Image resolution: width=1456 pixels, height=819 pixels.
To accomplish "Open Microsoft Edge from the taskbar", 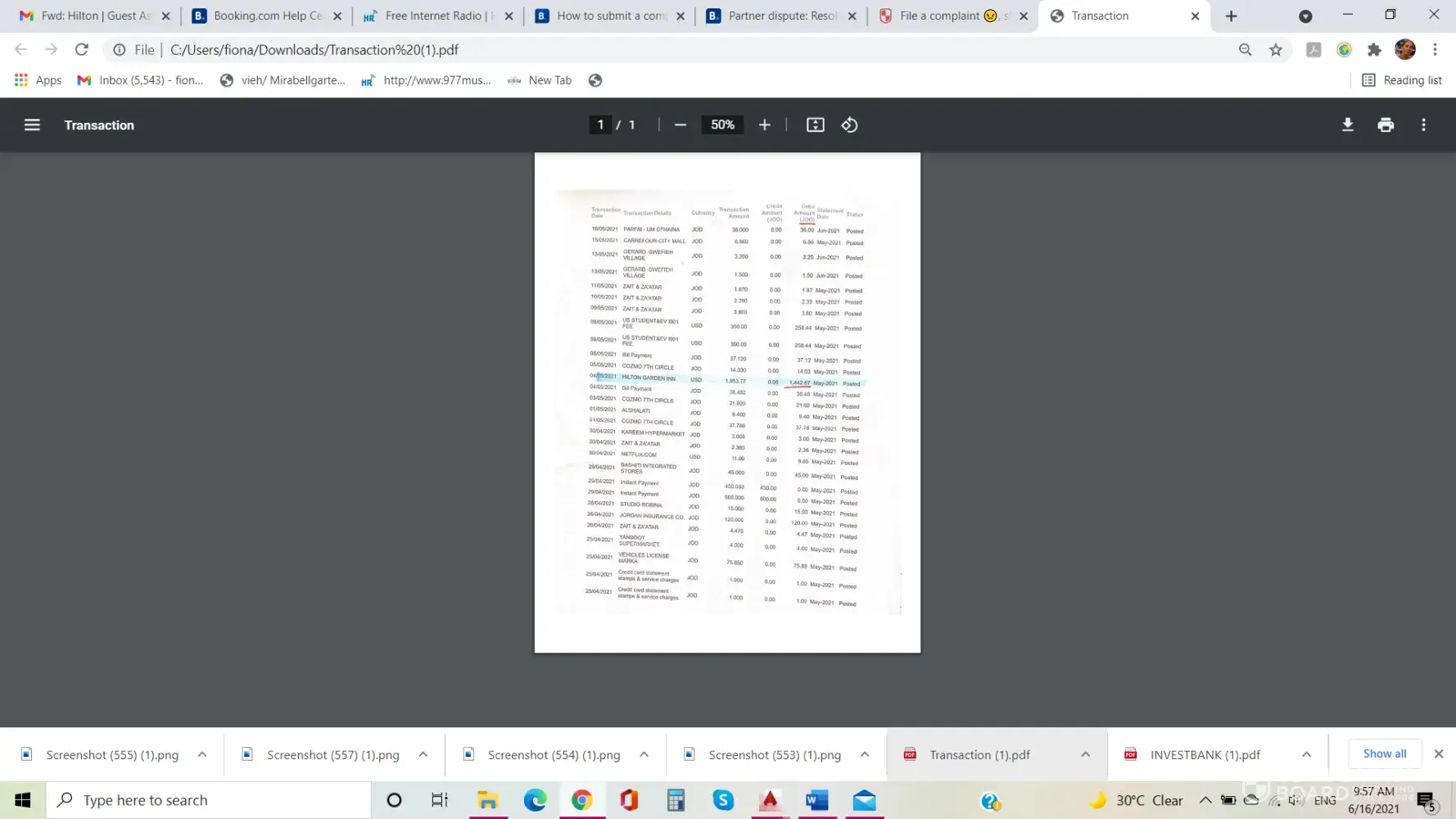I will [535, 800].
